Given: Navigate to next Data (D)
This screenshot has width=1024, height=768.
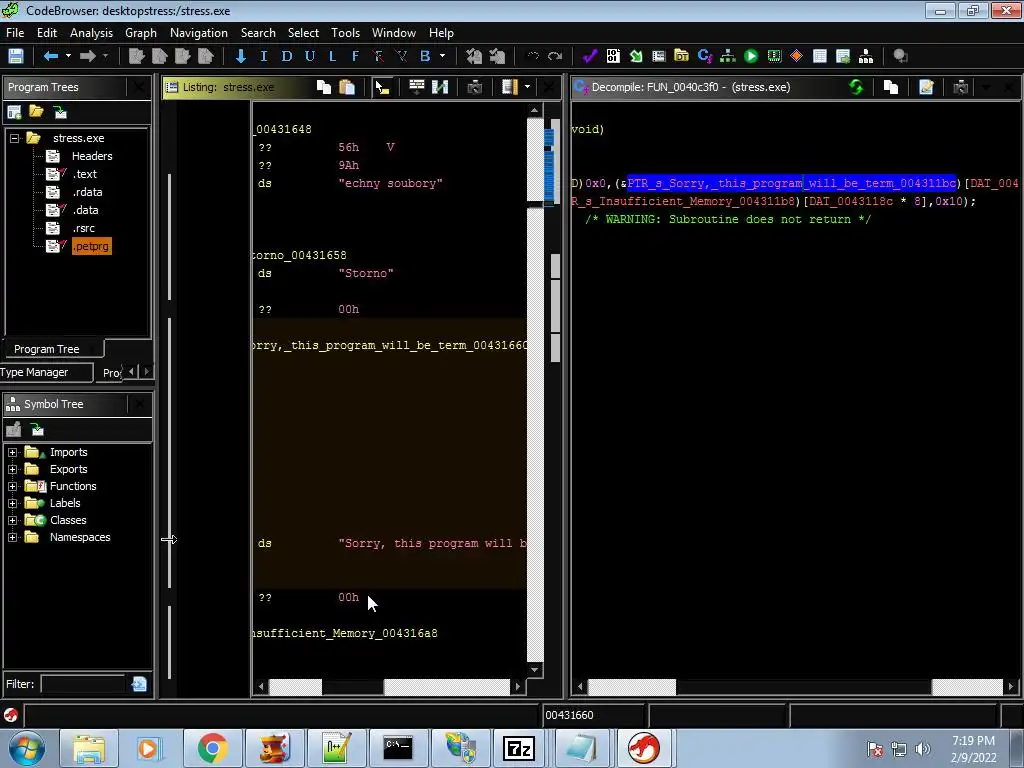Looking at the screenshot, I should [x=286, y=56].
